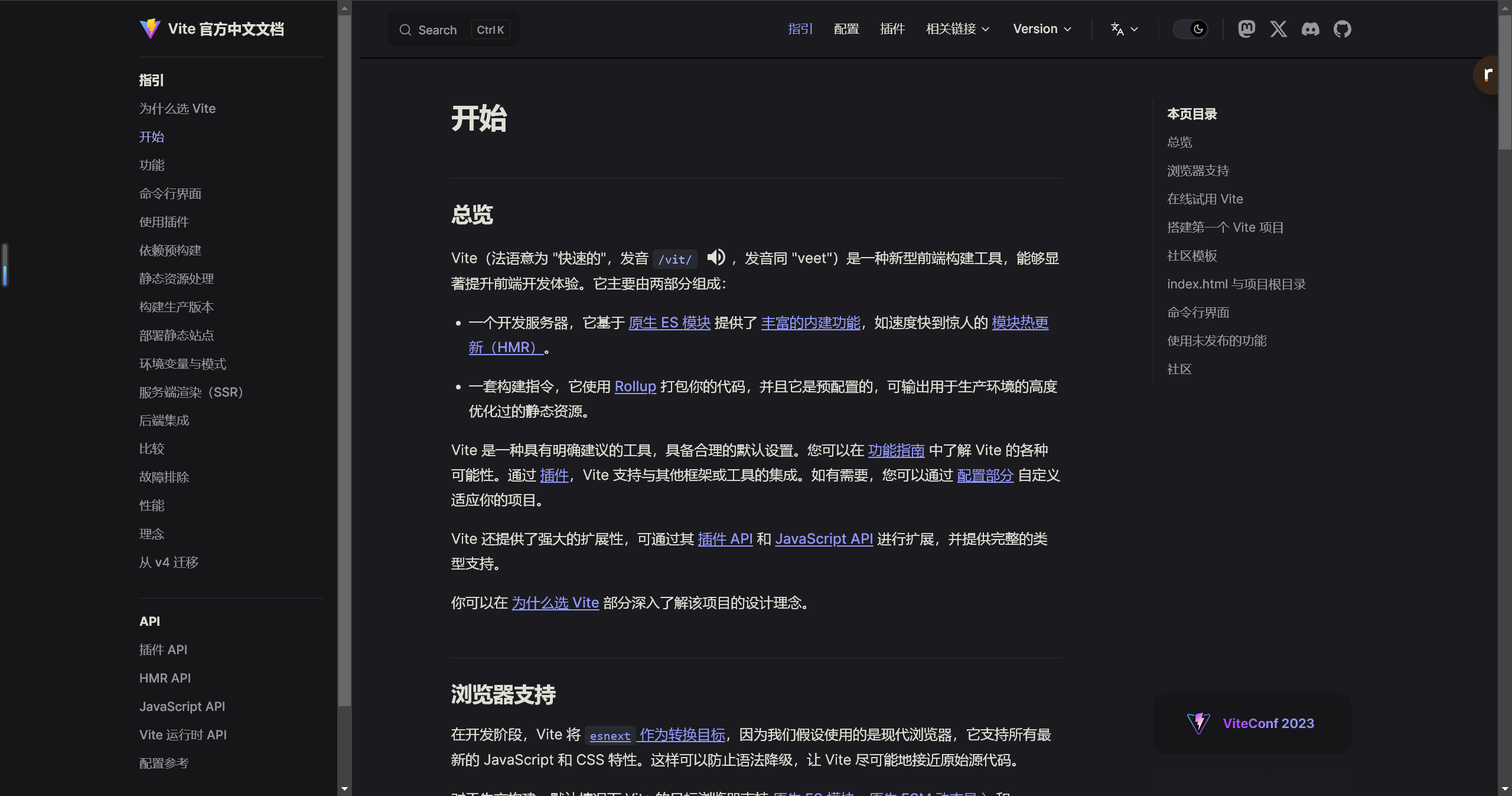This screenshot has height=796, width=1512.
Task: Click the Vite logo in header
Action: pyautogui.click(x=150, y=29)
